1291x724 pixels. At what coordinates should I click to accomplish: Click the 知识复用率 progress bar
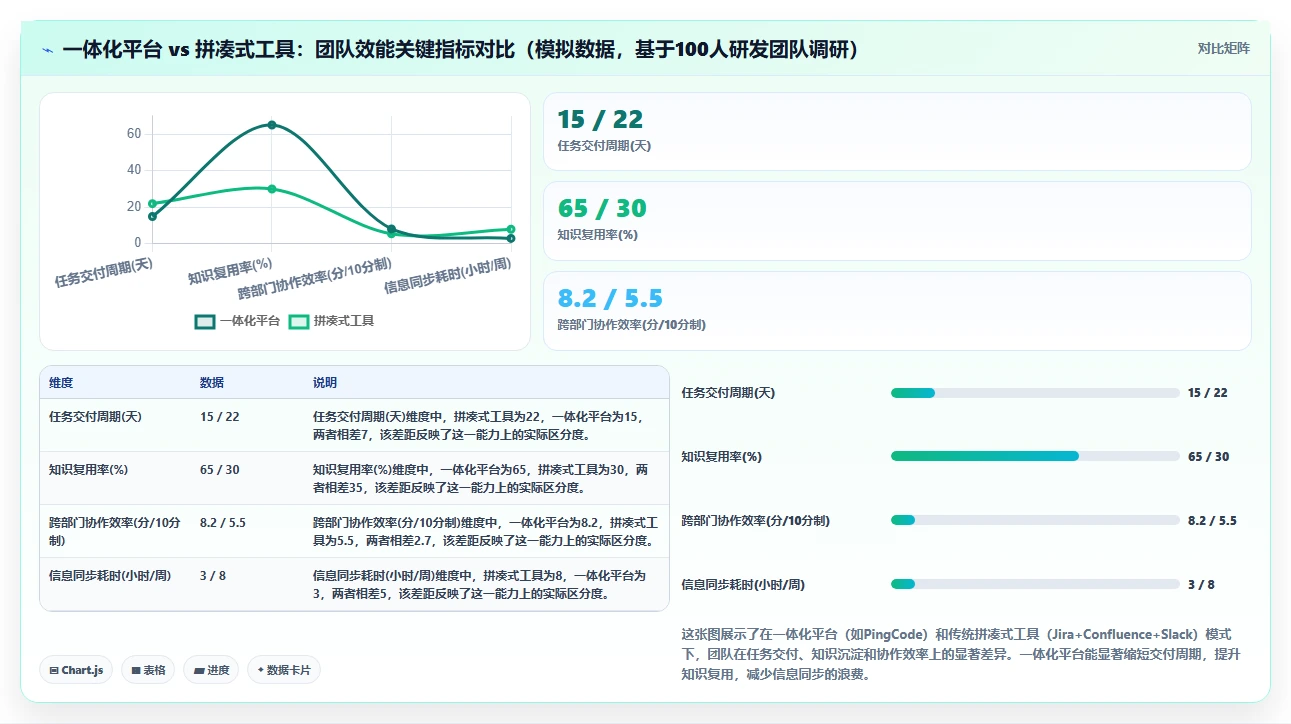[1035, 456]
